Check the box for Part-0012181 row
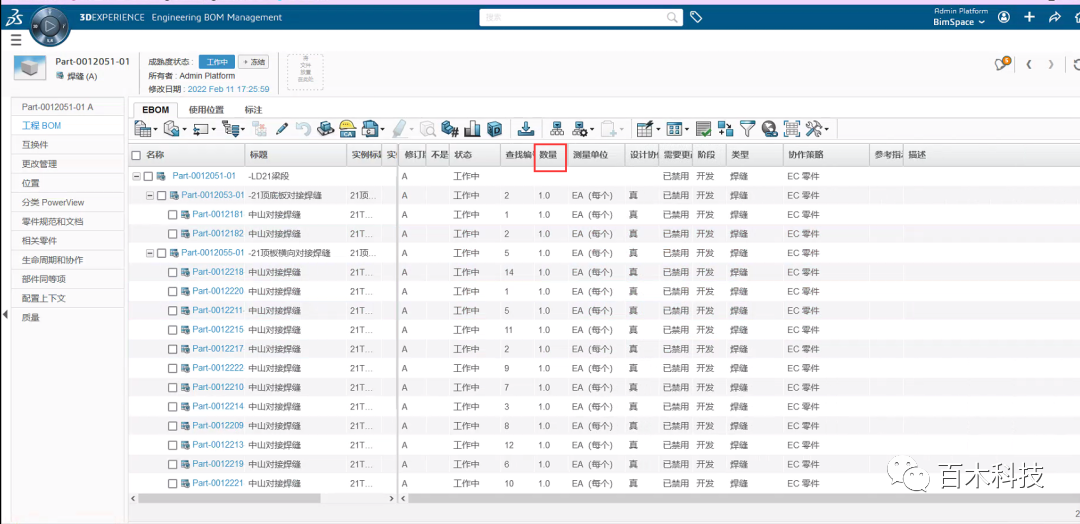The height and width of the screenshot is (524, 1080). click(172, 215)
